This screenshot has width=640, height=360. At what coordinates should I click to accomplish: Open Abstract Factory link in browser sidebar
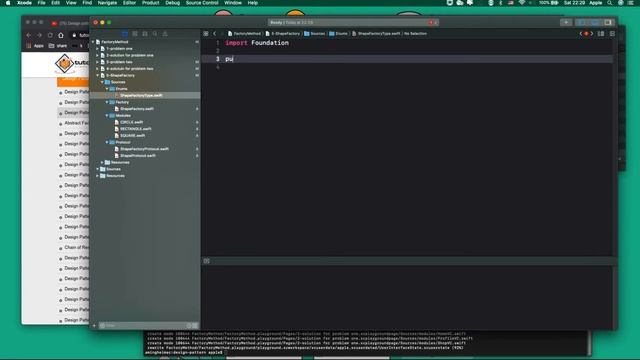click(76, 123)
